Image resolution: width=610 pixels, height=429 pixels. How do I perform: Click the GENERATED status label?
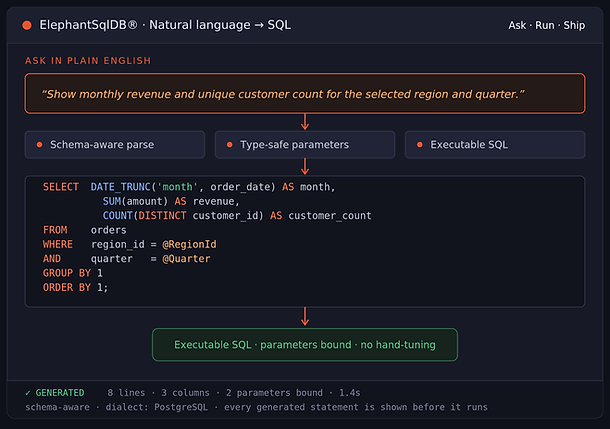tap(60, 393)
